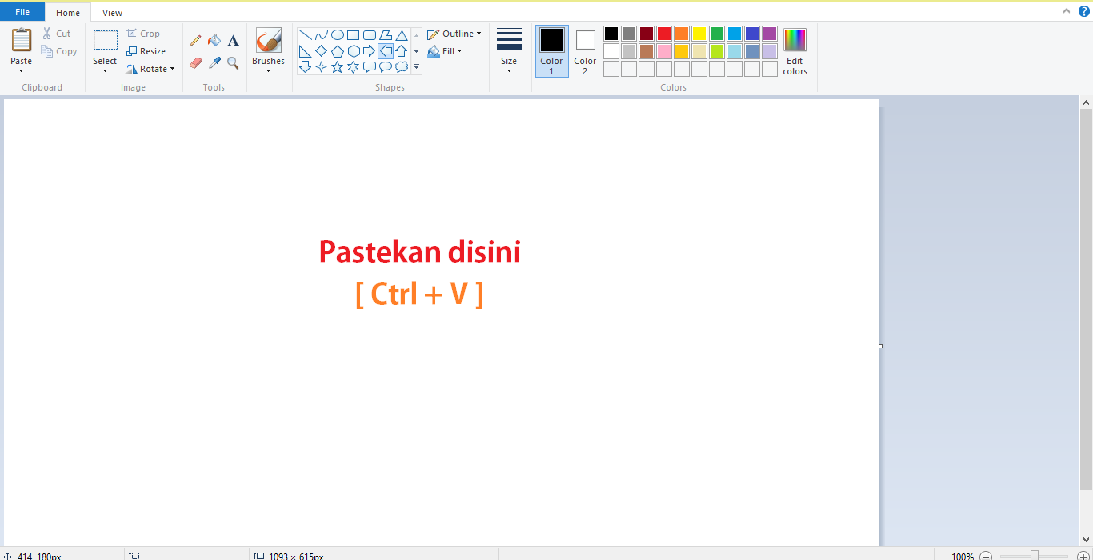
Task: Select the Down arrow shape
Action: pyautogui.click(x=305, y=67)
